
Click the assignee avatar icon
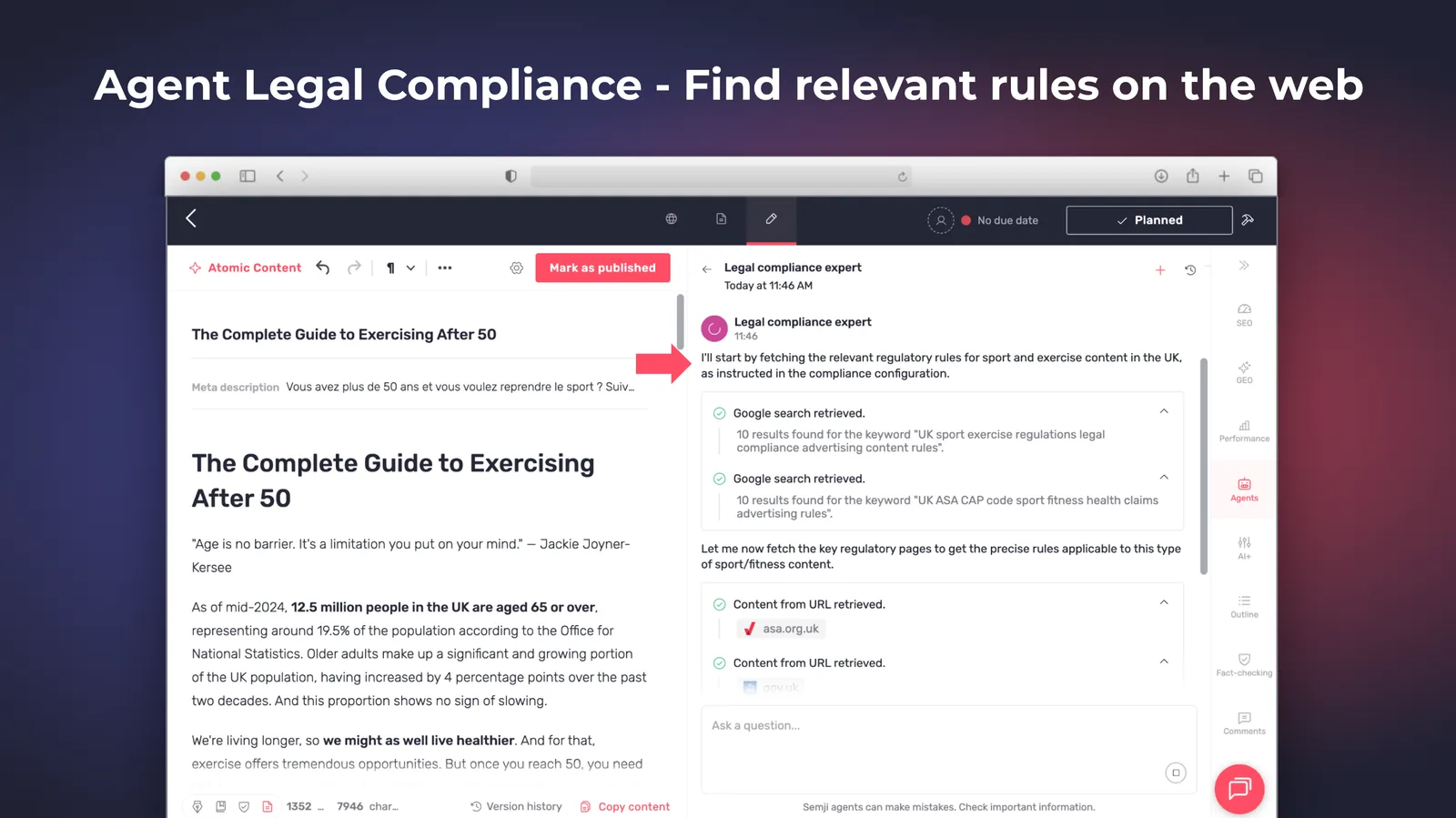click(x=941, y=220)
